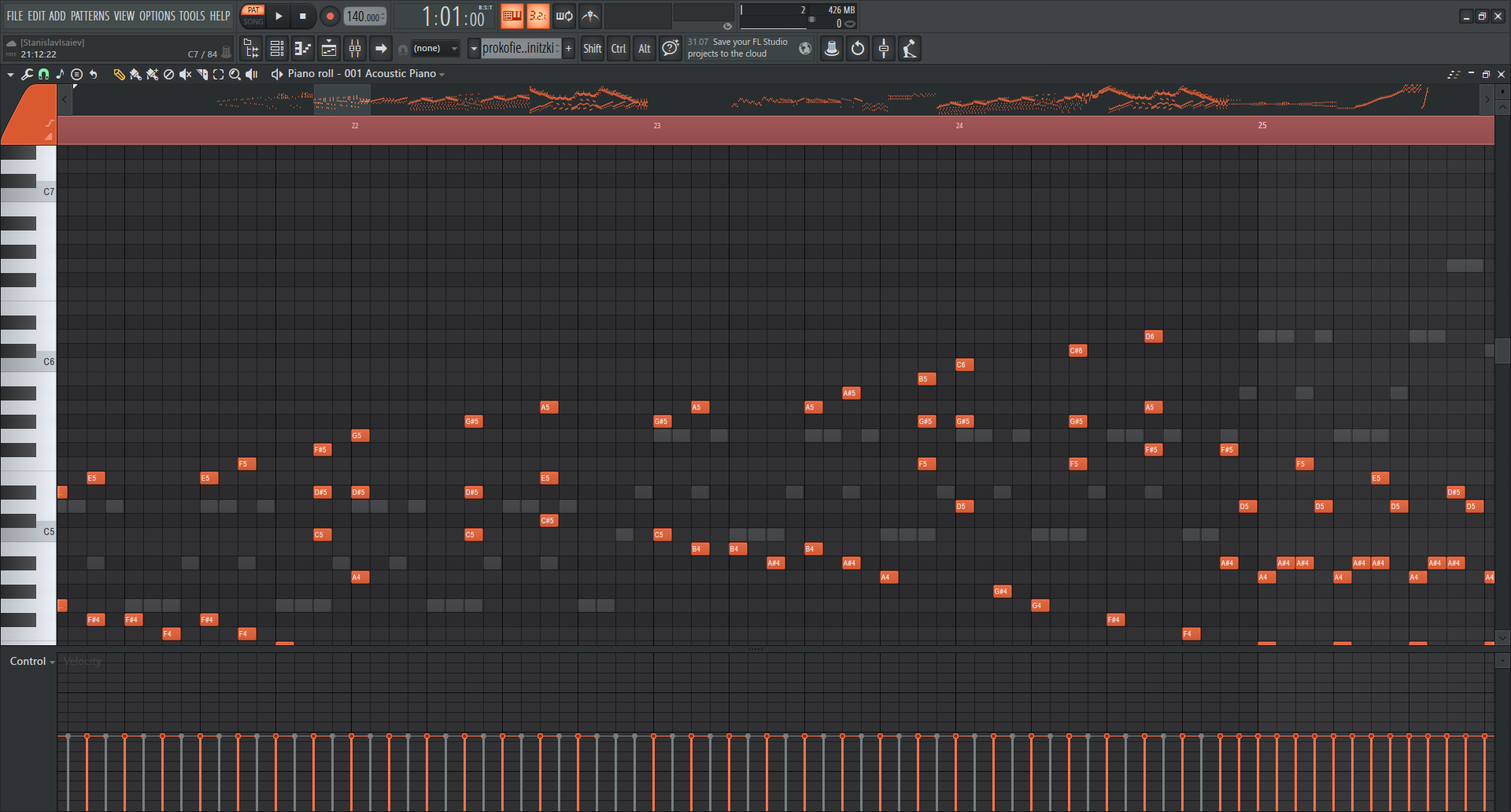1511x812 pixels.
Task: Select the Draw pencil tool
Action: tap(119, 74)
